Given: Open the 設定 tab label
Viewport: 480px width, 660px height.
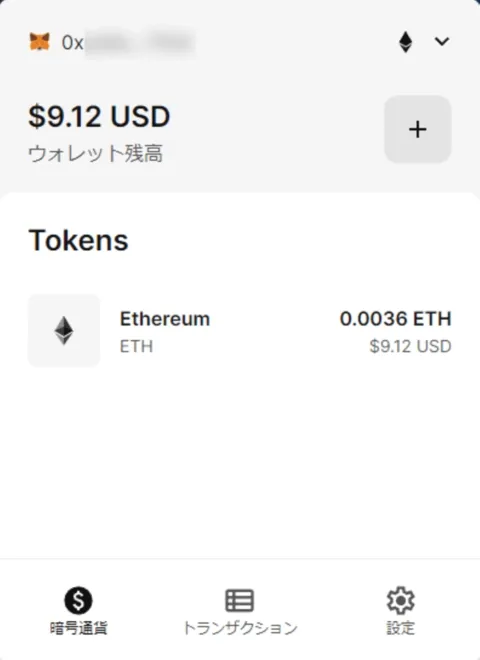Looking at the screenshot, I should click(x=401, y=628).
